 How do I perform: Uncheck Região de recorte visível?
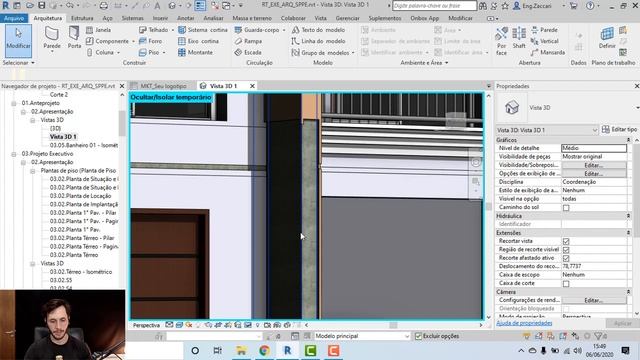pyautogui.click(x=566, y=250)
